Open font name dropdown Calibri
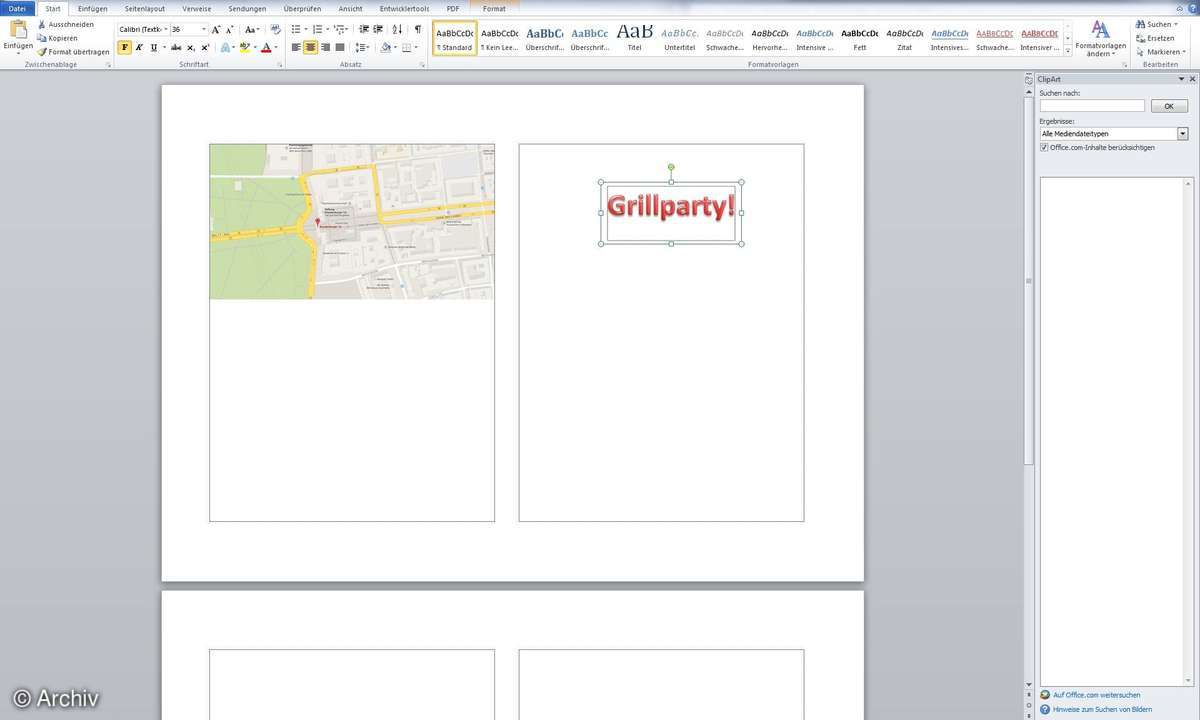Screen dimensions: 1200x720 [164, 30]
